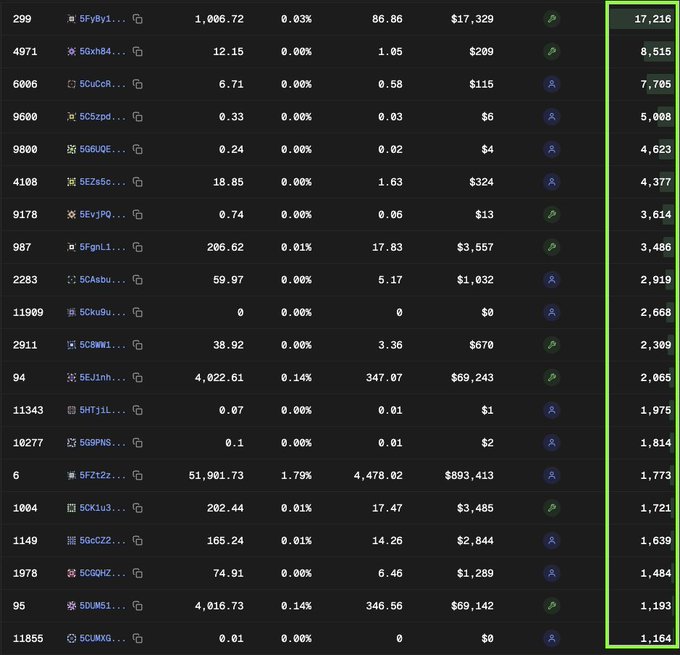Screen dimensions: 680x655
Task: Copy the 5FyBy1... address
Action: (x=137, y=19)
